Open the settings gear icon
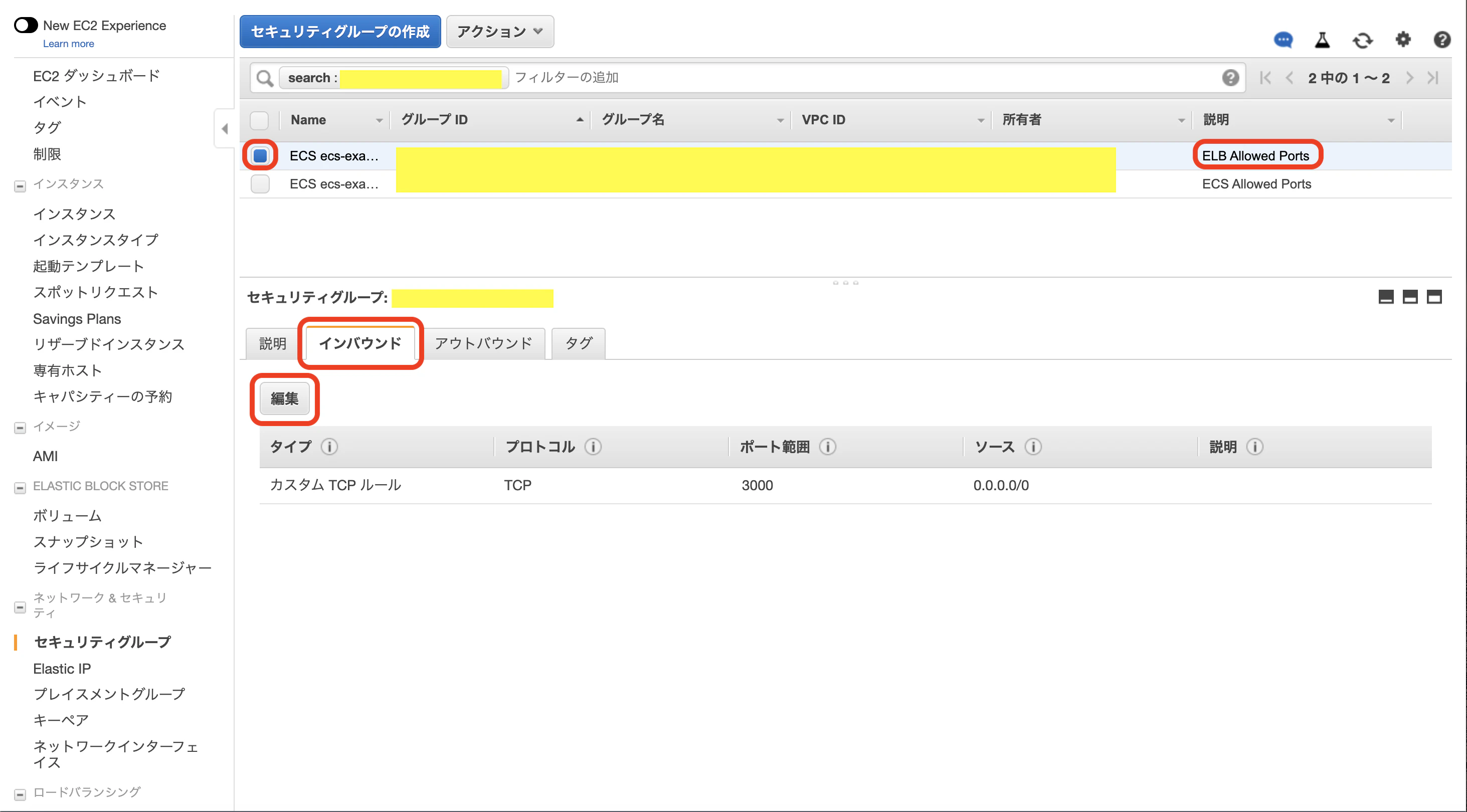The height and width of the screenshot is (812, 1467). 1403,39
